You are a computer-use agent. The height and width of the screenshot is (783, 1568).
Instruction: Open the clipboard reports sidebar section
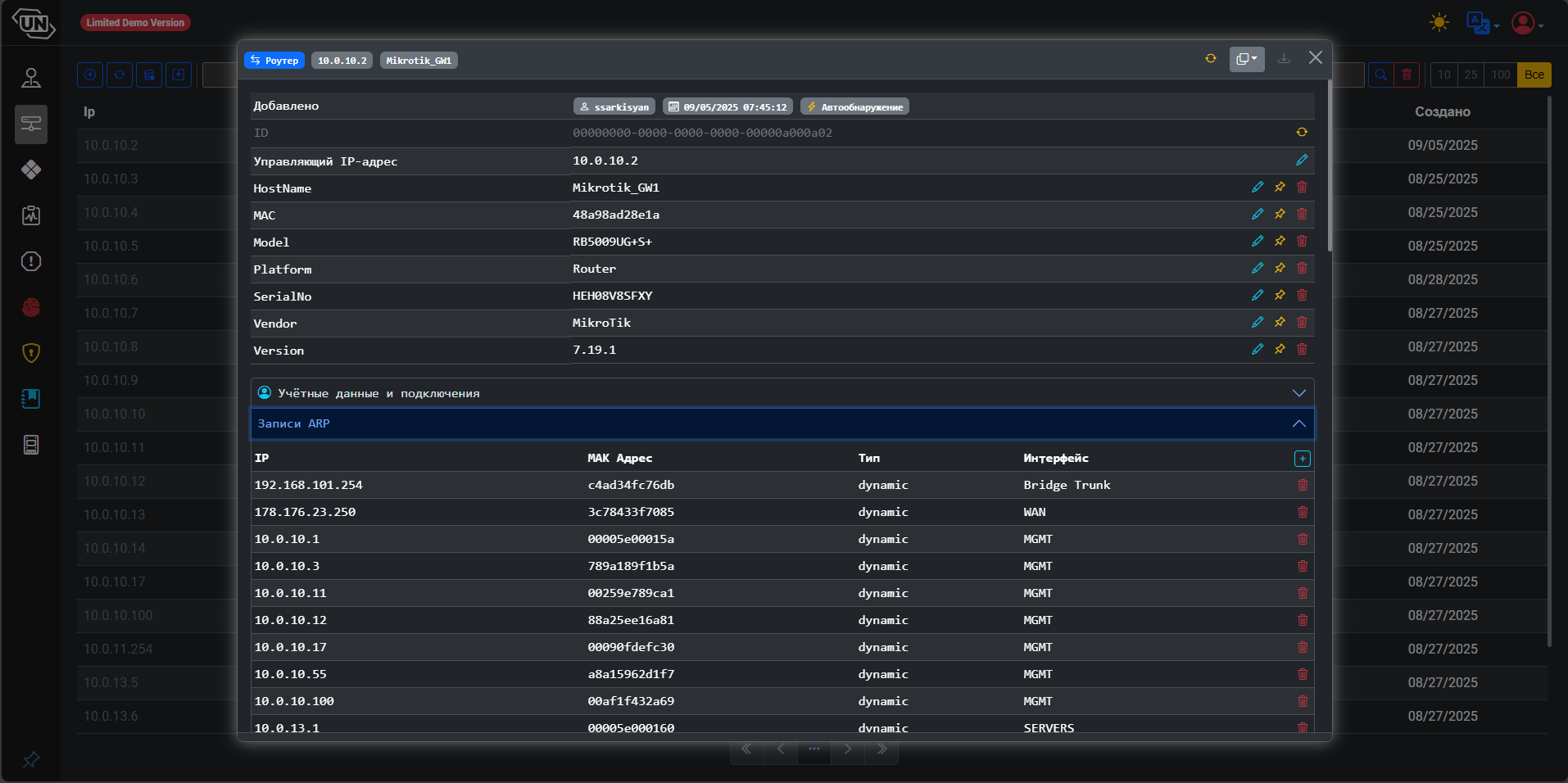(31, 215)
